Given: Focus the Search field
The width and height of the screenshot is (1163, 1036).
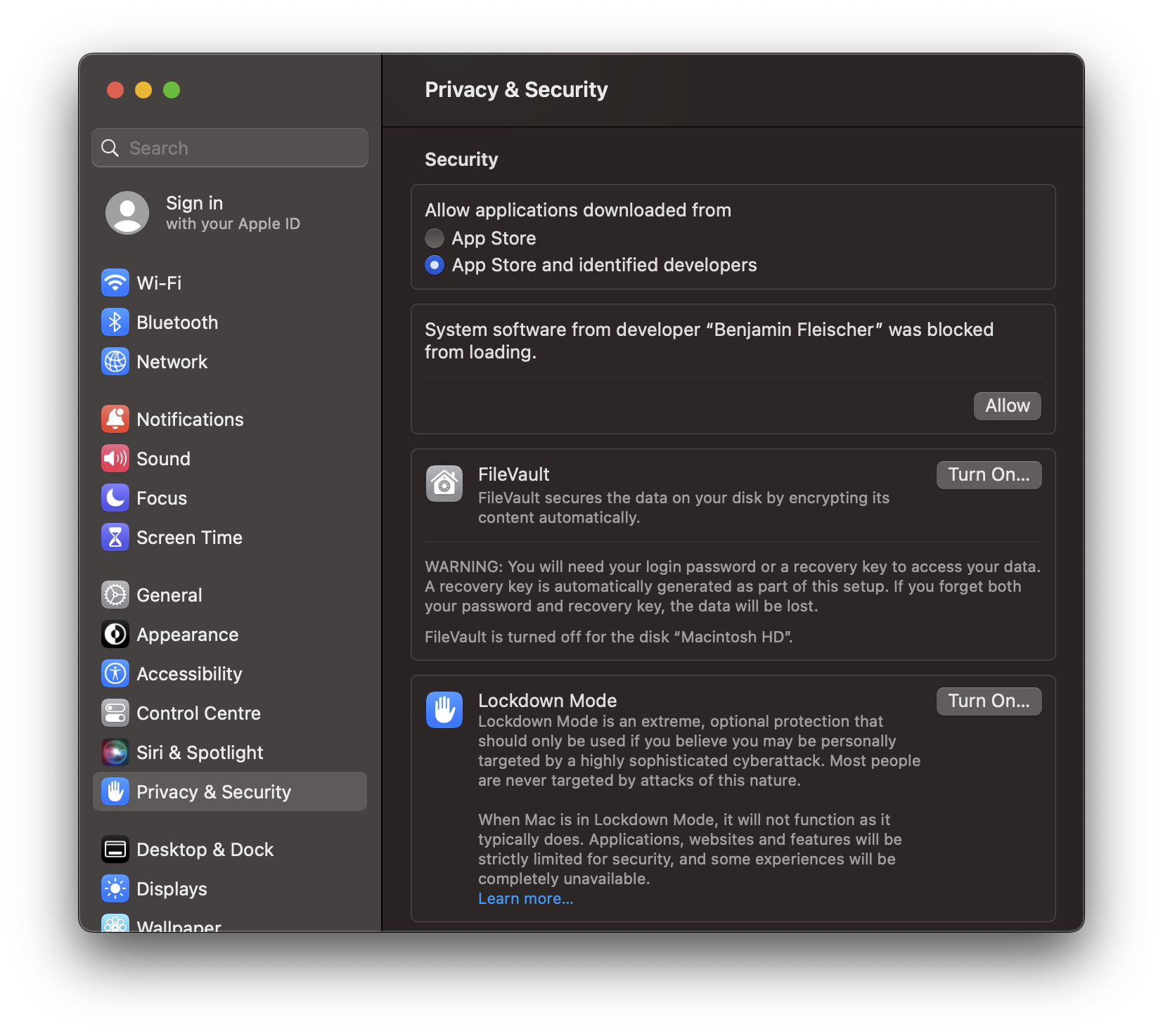Looking at the screenshot, I should click(x=230, y=148).
